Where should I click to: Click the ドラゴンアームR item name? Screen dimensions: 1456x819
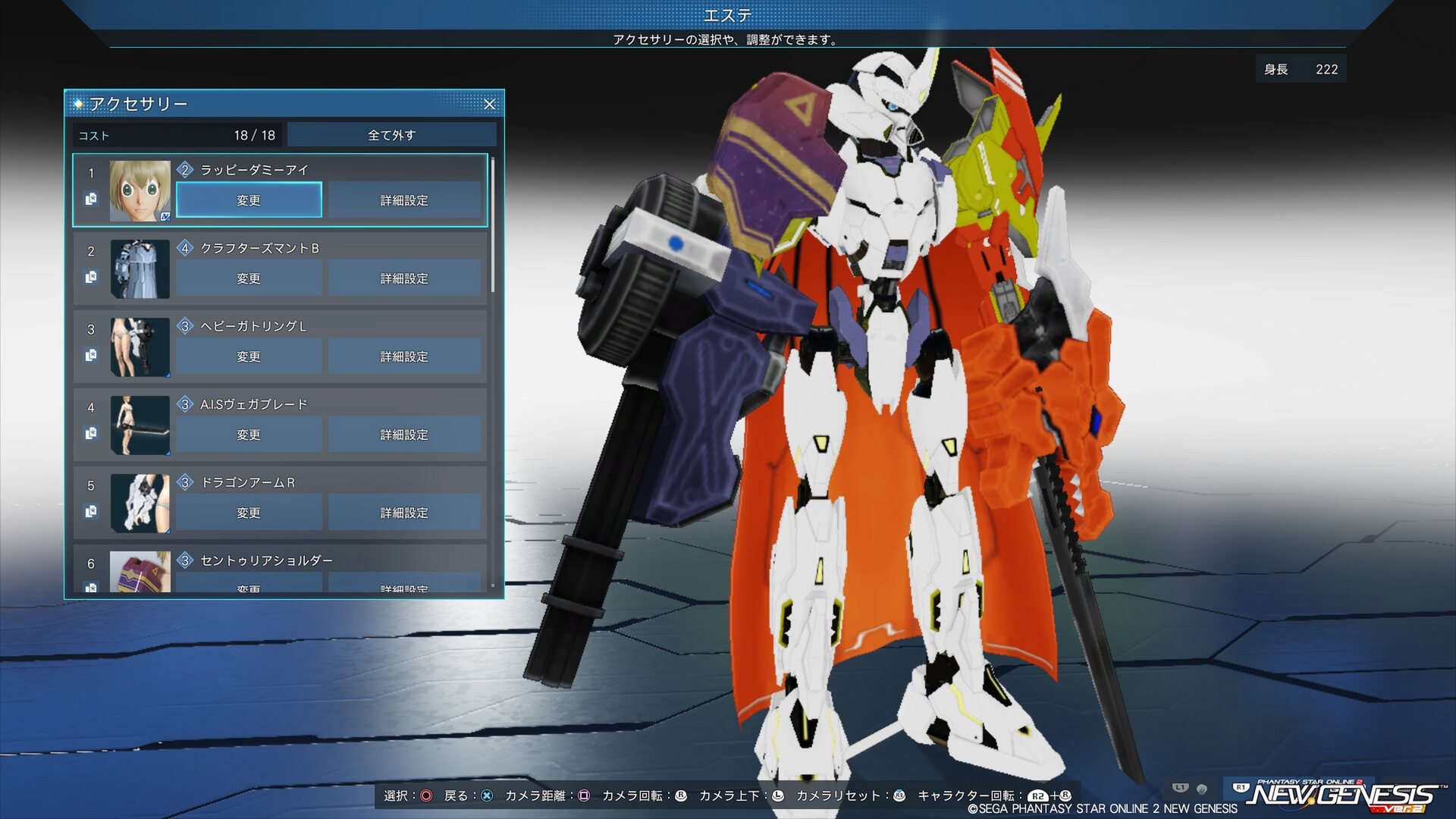pyautogui.click(x=247, y=482)
